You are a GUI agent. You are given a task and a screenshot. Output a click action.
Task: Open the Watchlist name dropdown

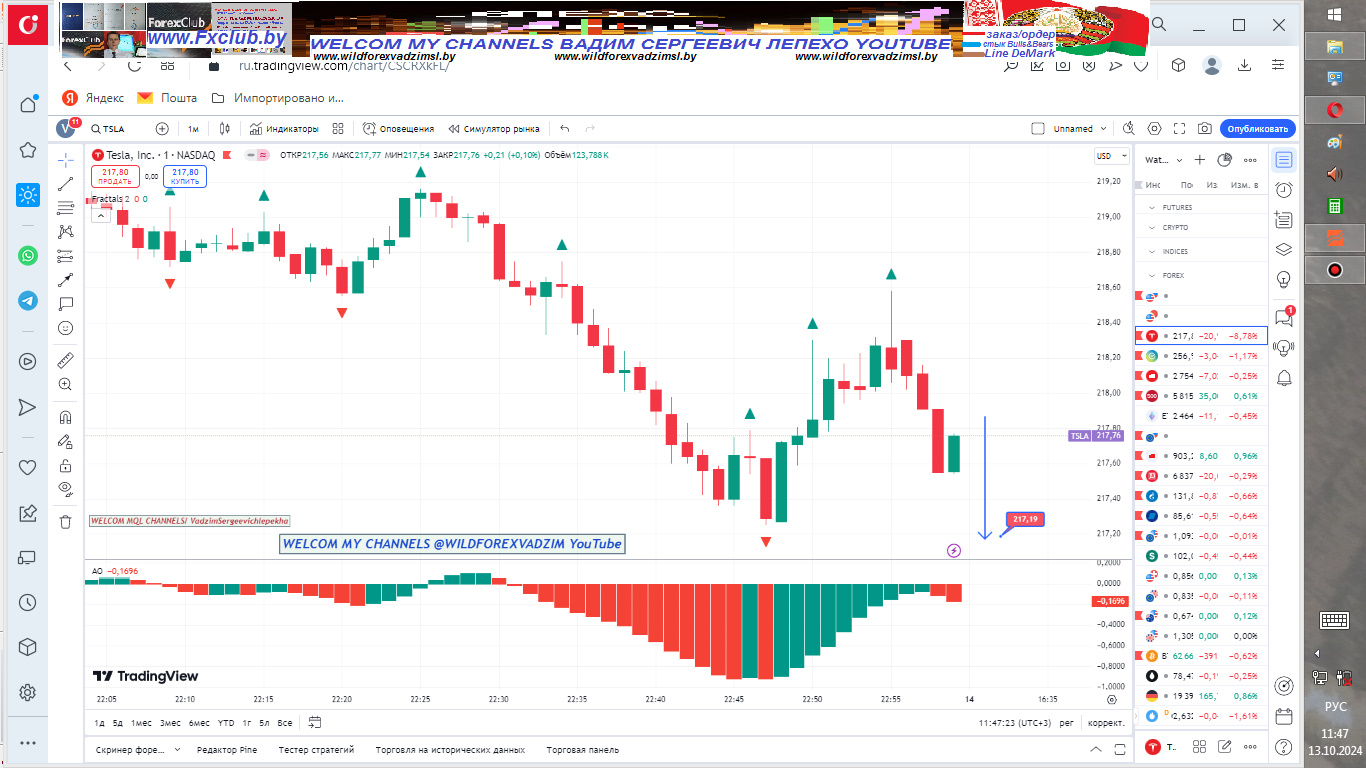click(1164, 160)
